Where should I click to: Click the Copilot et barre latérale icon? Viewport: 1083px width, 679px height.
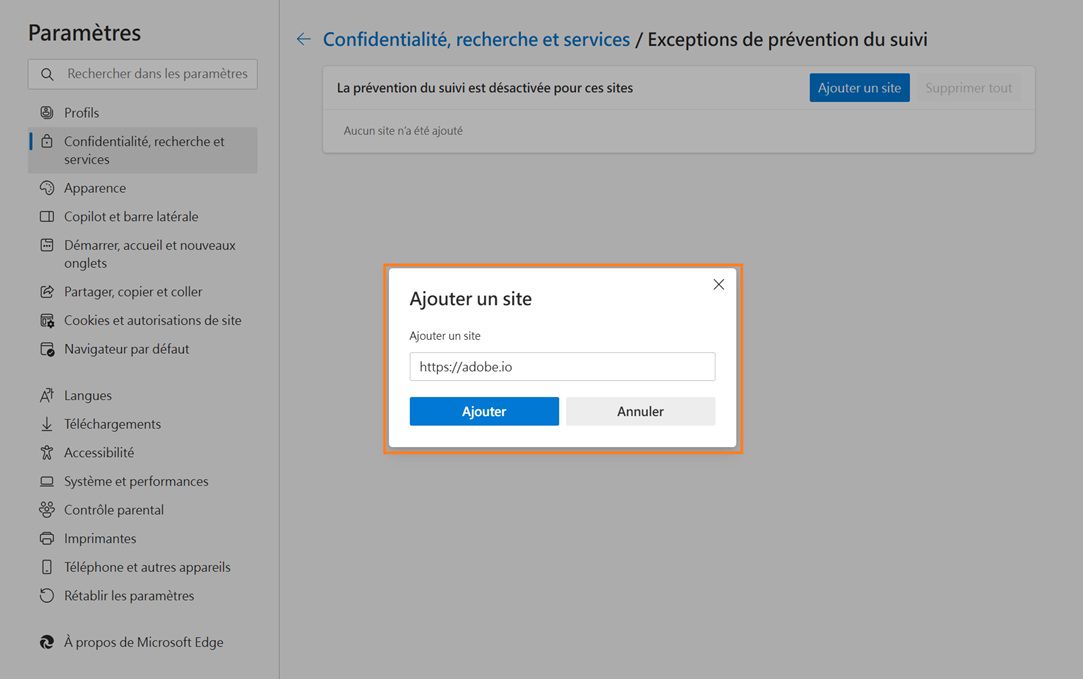47,216
